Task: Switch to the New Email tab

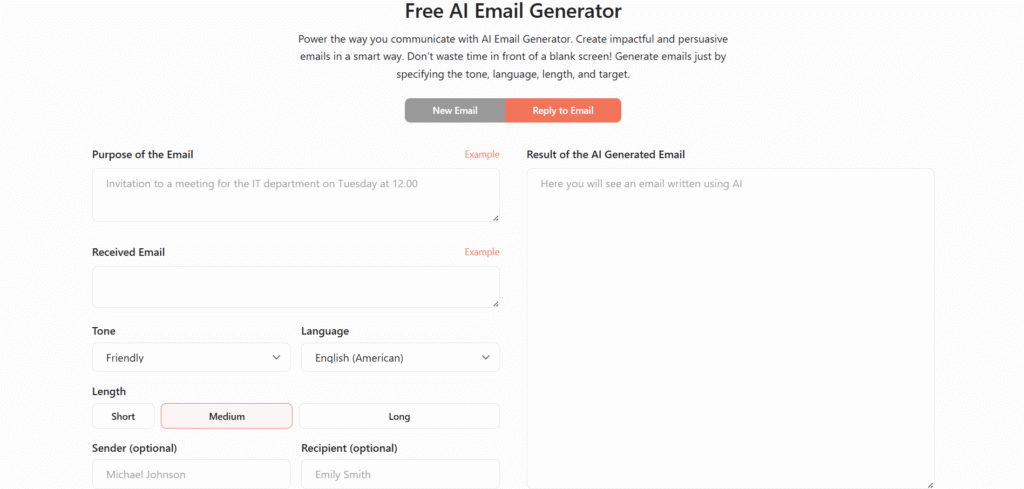Action: pos(455,110)
